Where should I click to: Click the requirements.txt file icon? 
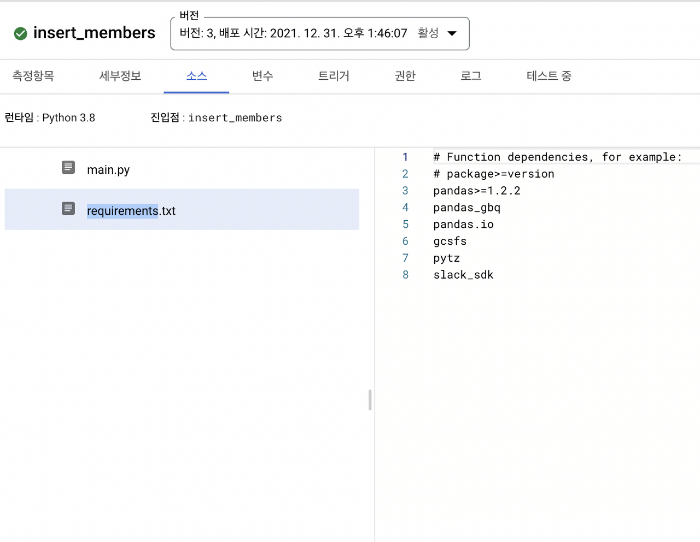click(68, 208)
